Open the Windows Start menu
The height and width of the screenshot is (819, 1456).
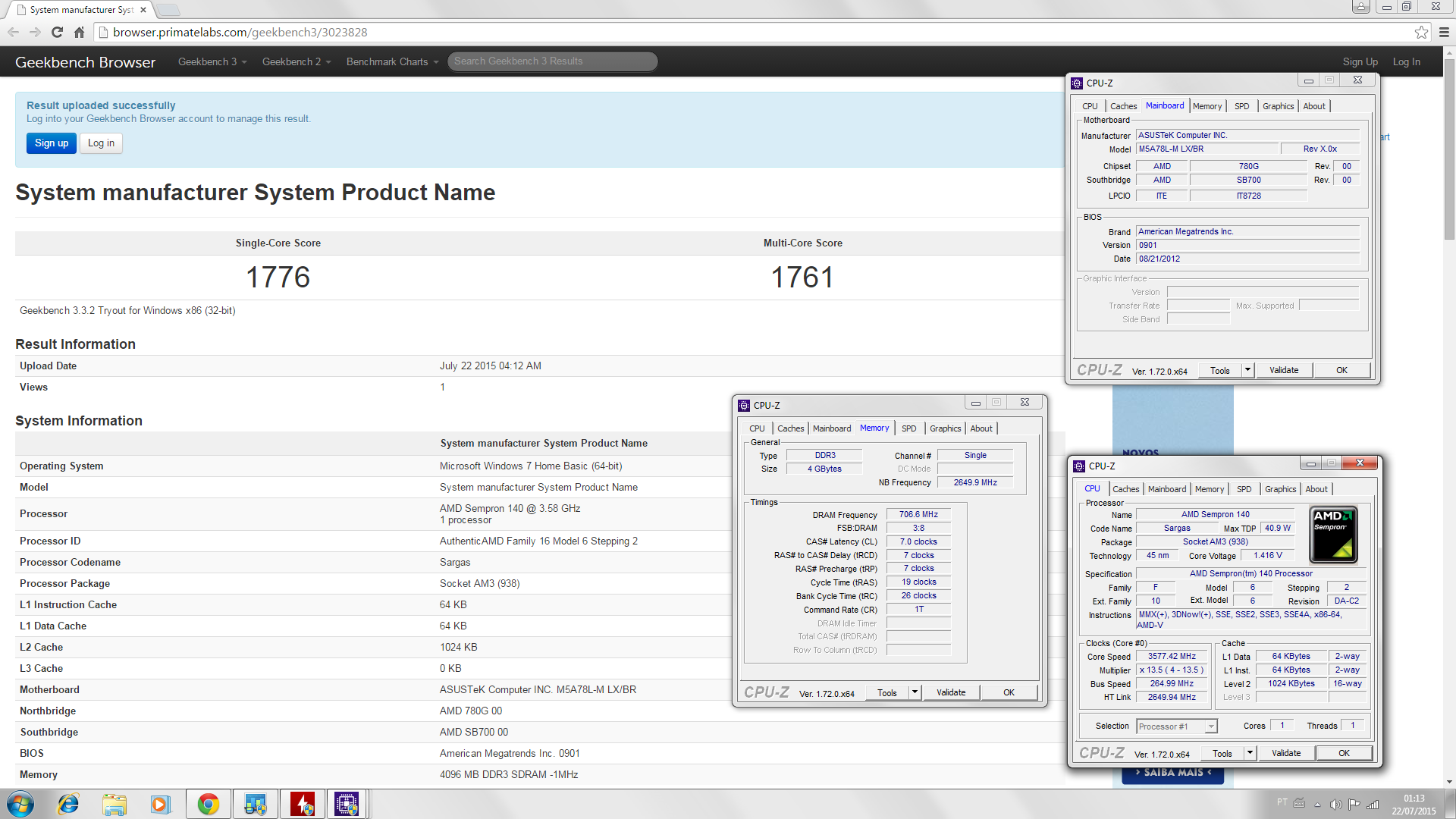pos(20,804)
